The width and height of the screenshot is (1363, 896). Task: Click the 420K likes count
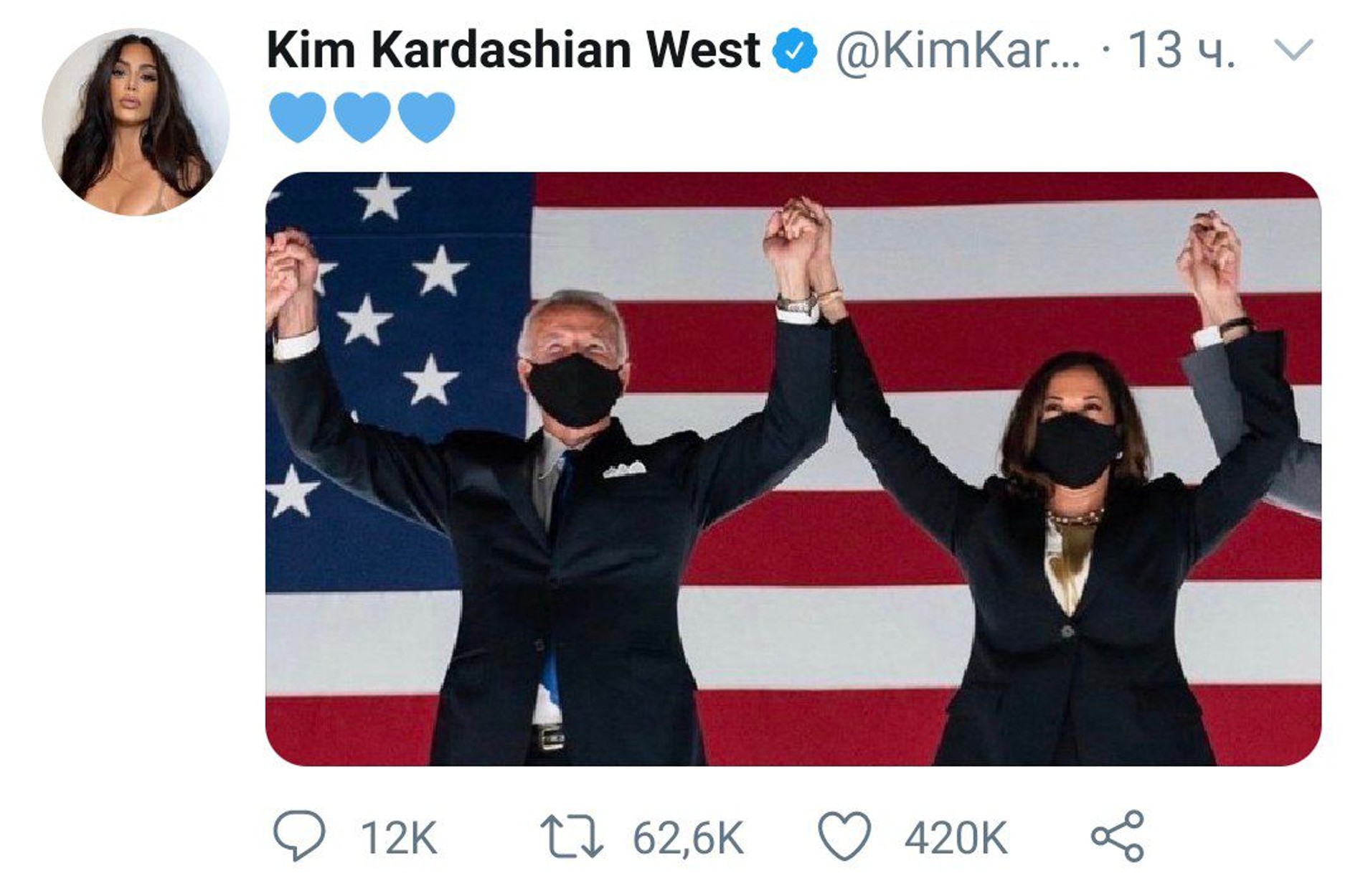tap(956, 837)
